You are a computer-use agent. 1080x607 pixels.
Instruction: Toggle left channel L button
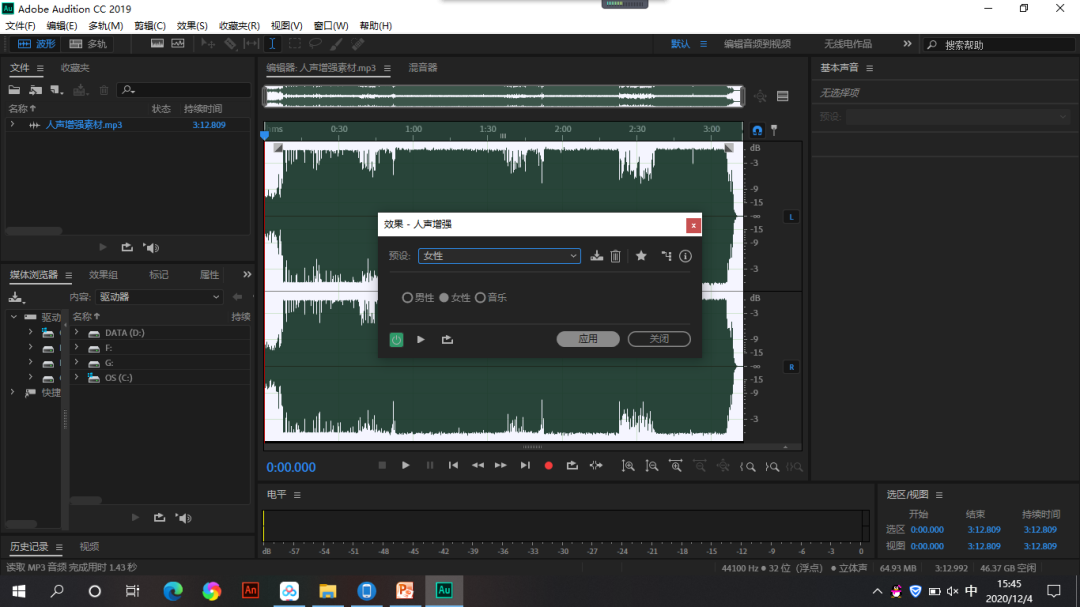click(x=791, y=217)
